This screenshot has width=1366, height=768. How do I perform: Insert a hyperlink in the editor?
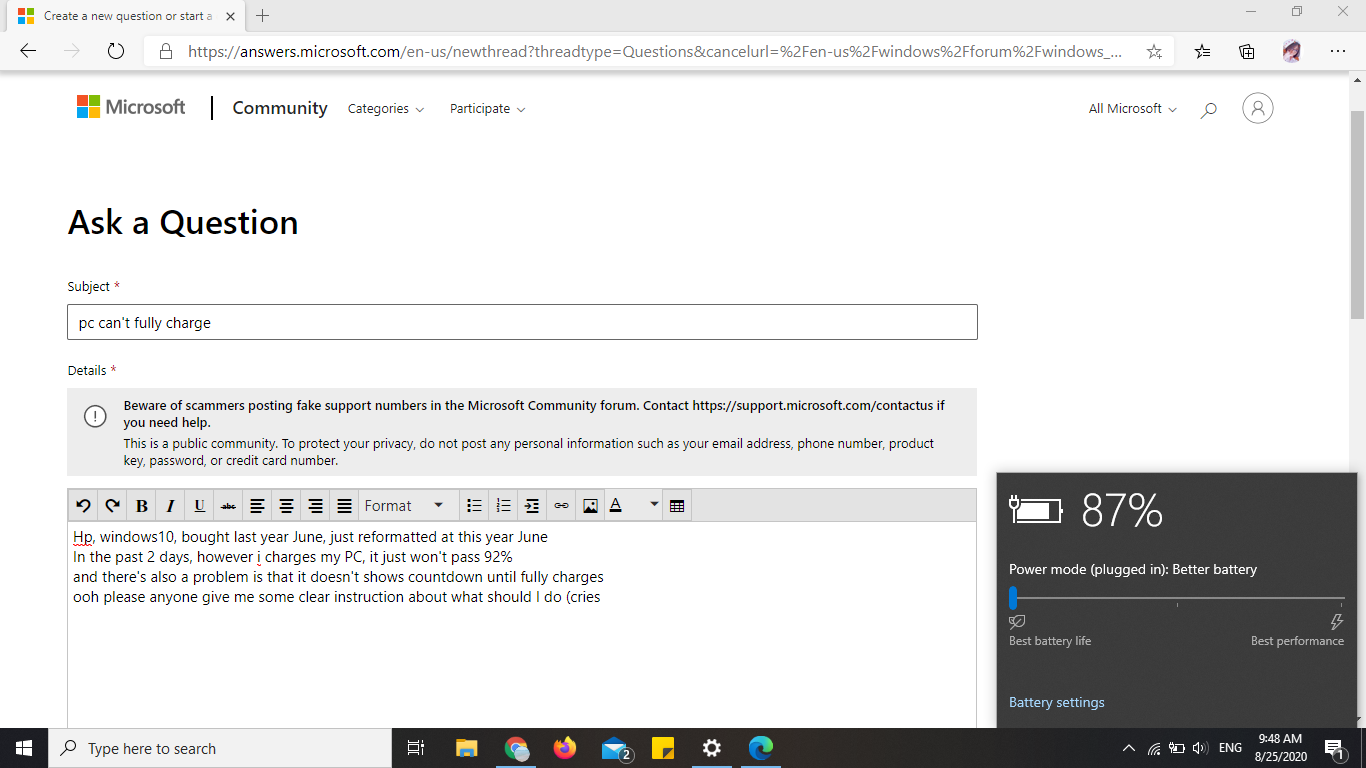(x=561, y=506)
